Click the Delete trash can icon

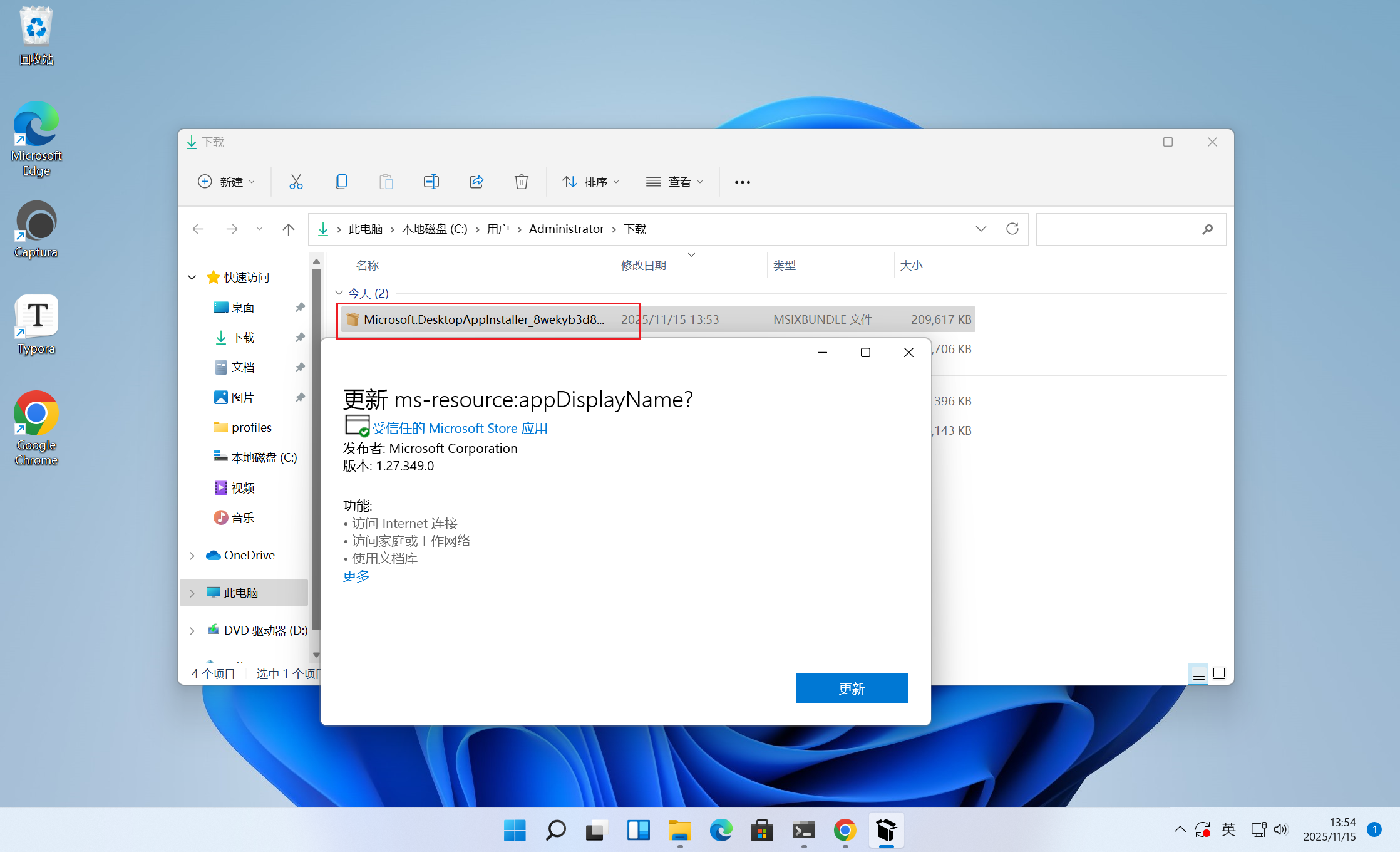point(522,182)
